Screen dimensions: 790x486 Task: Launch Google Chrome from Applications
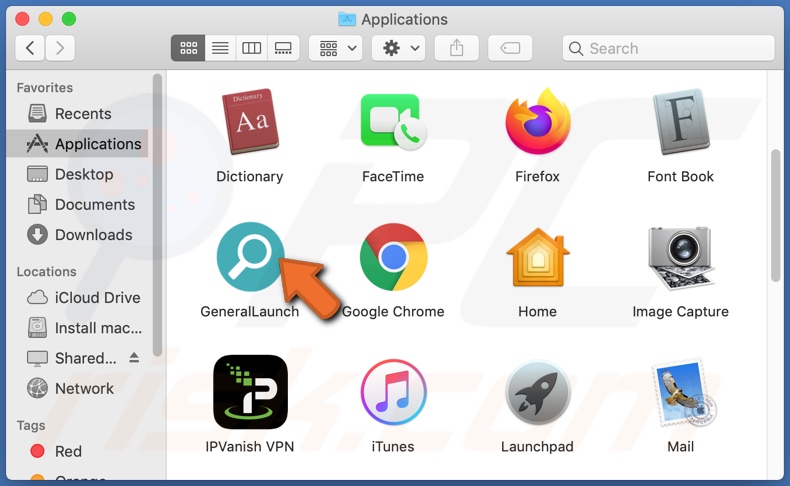pyautogui.click(x=393, y=257)
